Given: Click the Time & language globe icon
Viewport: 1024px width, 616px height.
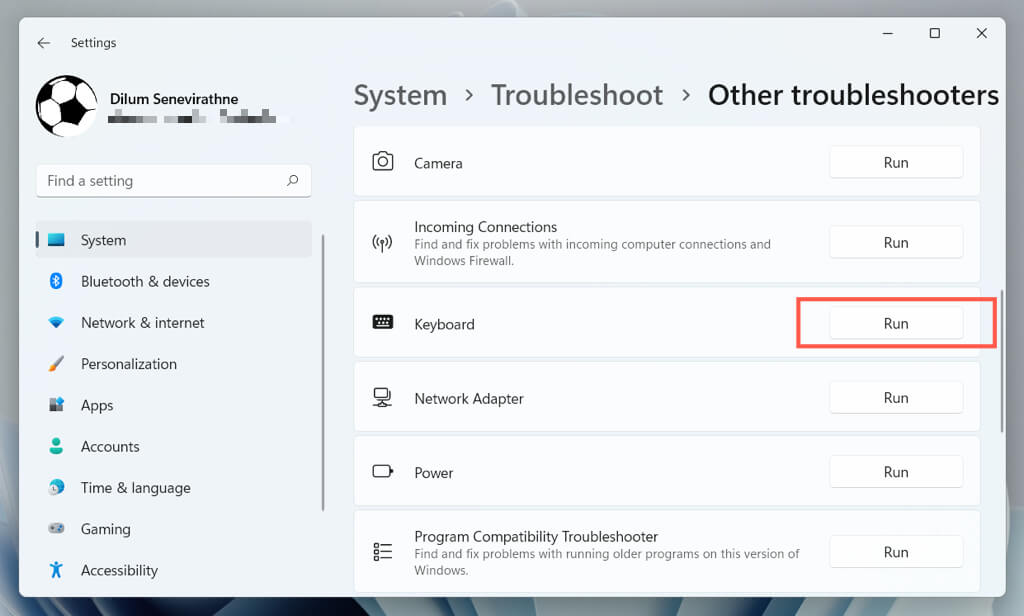Looking at the screenshot, I should (57, 488).
